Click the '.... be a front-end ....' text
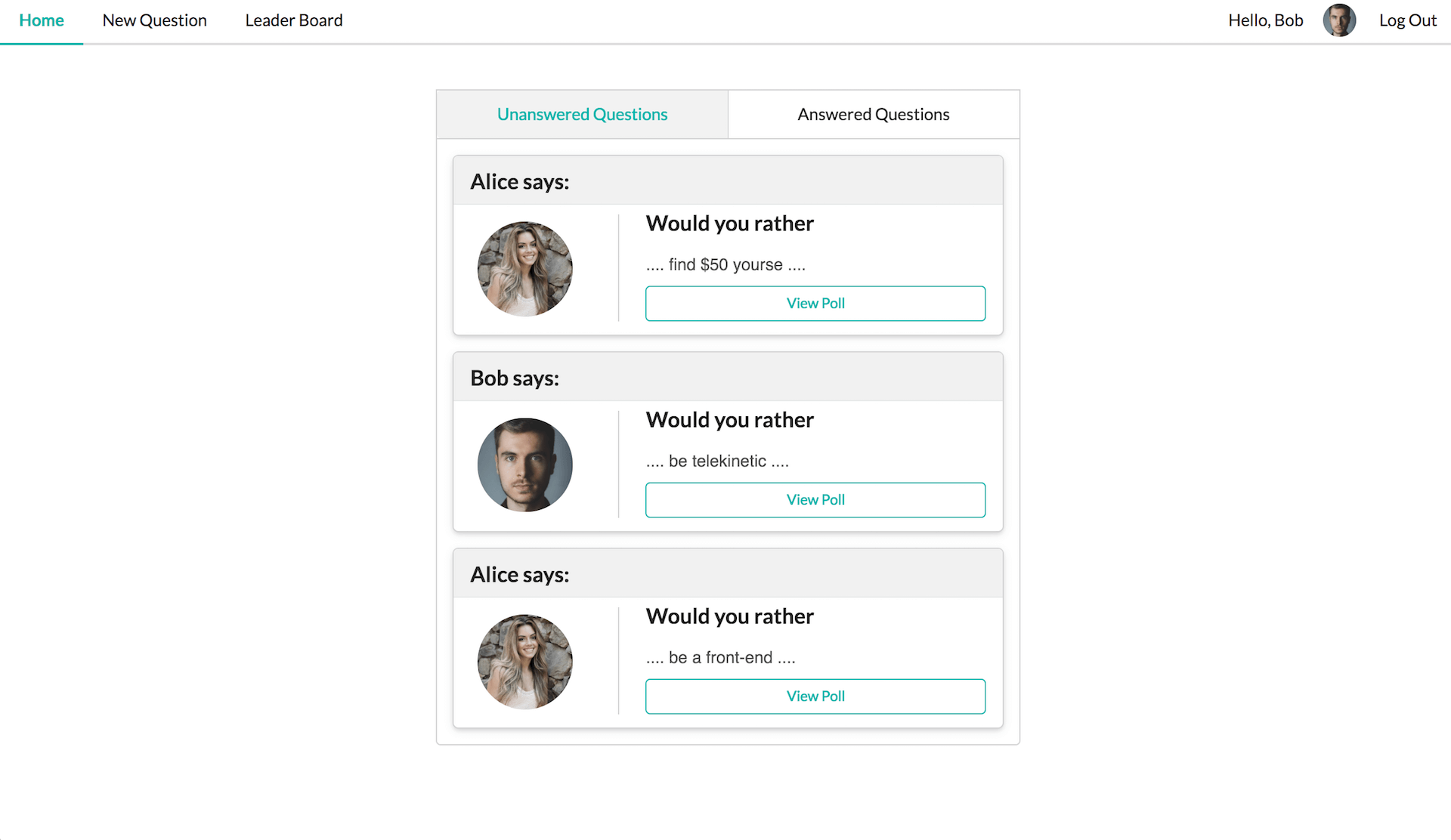This screenshot has height=840, width=1451. (x=720, y=658)
